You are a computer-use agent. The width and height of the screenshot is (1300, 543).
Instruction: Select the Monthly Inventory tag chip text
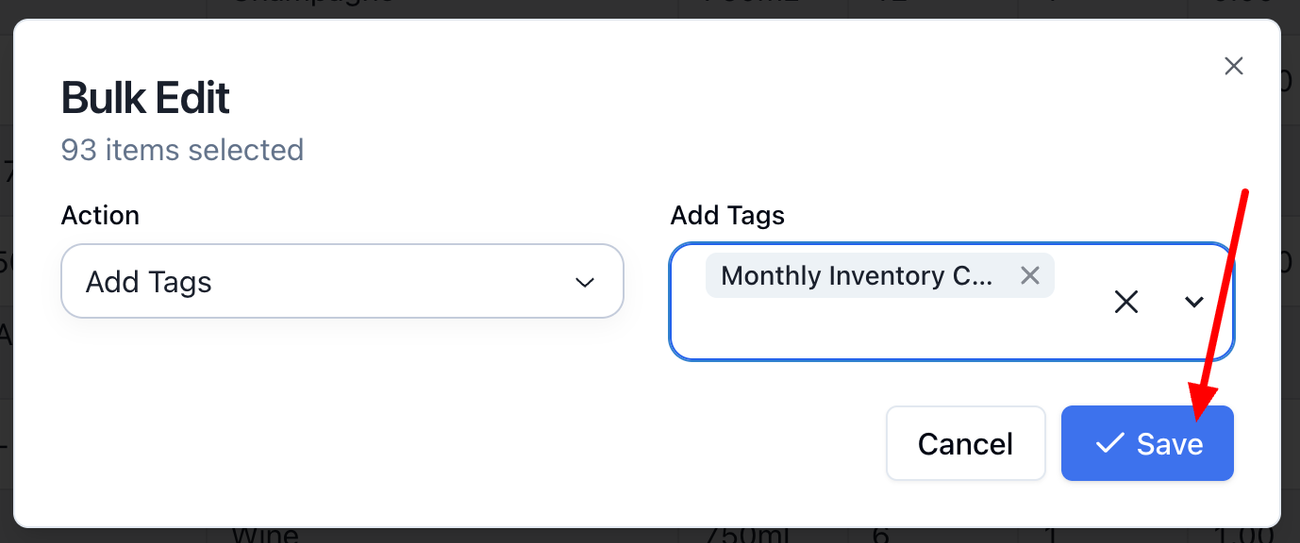[856, 275]
